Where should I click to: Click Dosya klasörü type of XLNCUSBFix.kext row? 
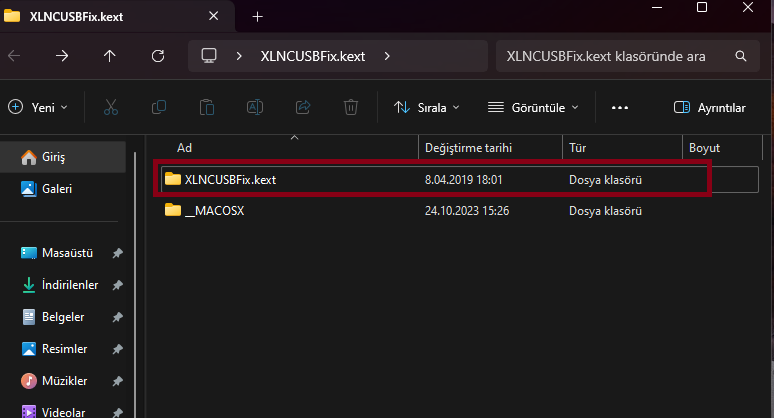point(605,180)
